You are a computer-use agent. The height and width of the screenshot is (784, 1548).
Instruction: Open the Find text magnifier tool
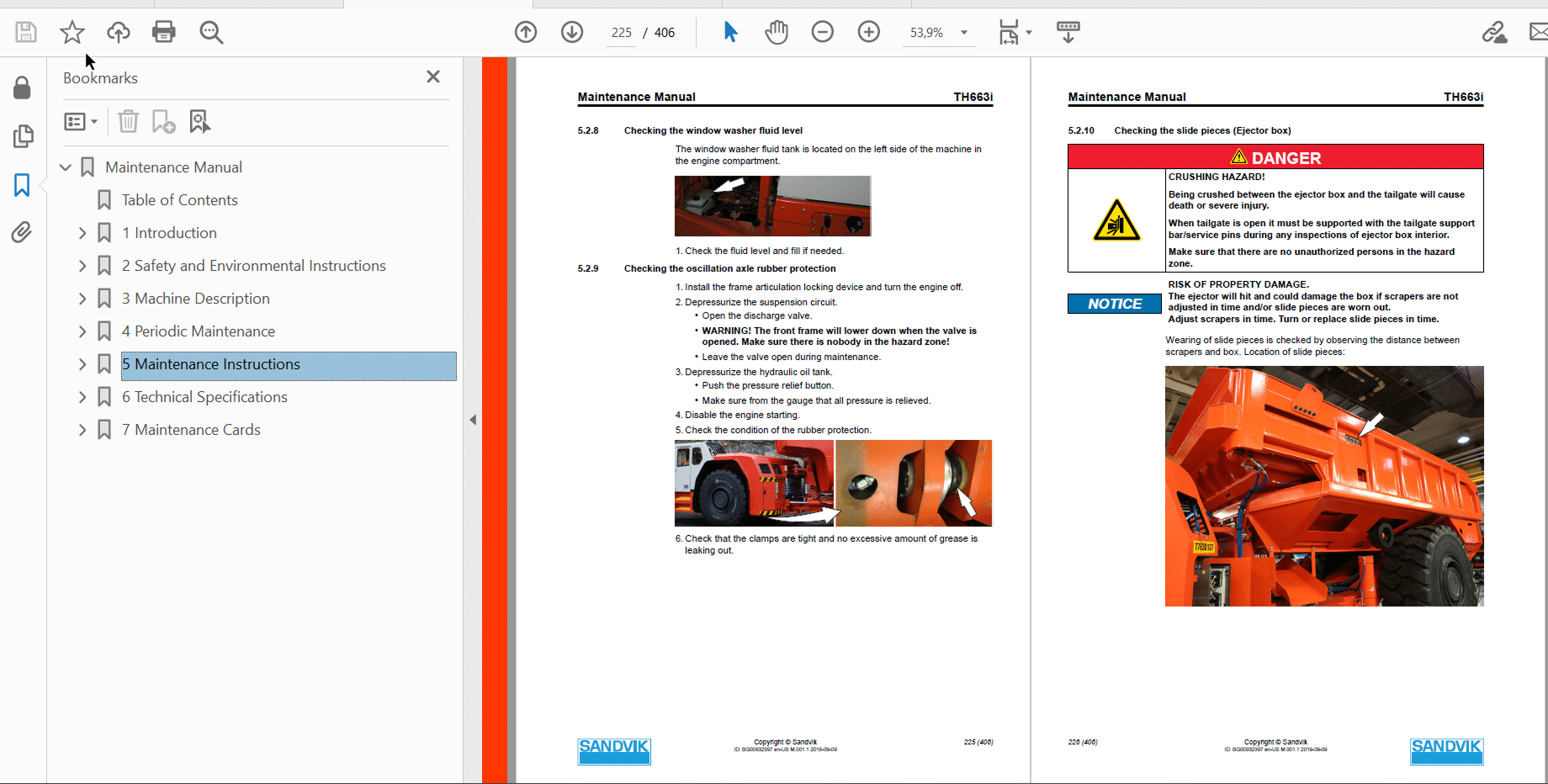click(x=211, y=33)
